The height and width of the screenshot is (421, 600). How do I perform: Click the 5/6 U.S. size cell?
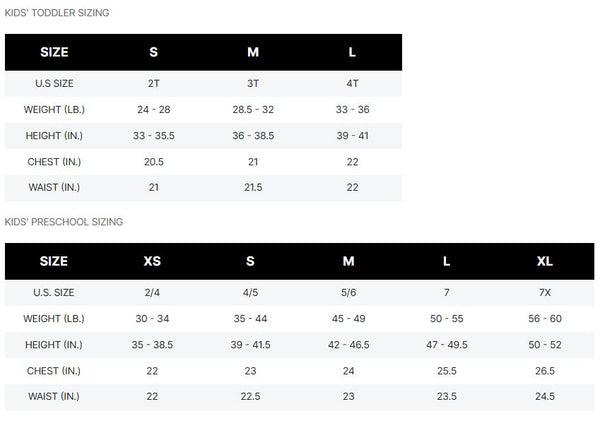[348, 292]
